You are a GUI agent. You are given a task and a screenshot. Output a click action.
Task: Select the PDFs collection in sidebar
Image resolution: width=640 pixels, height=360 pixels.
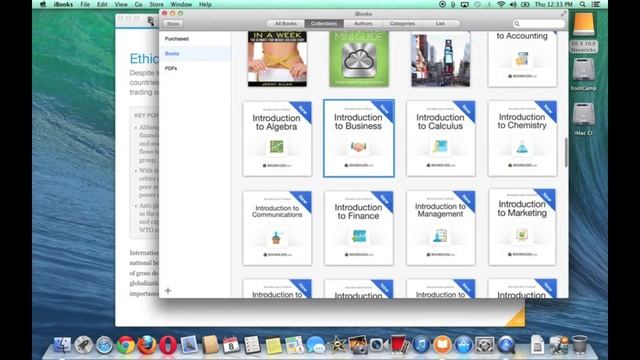coord(195,68)
